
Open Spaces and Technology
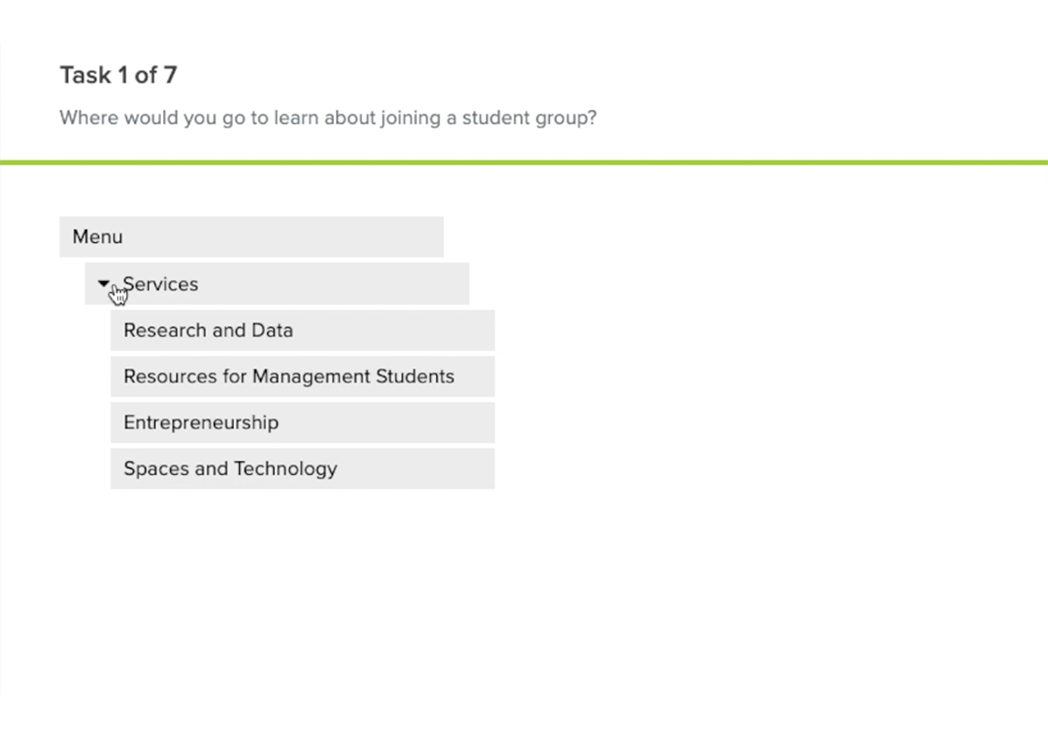(303, 468)
